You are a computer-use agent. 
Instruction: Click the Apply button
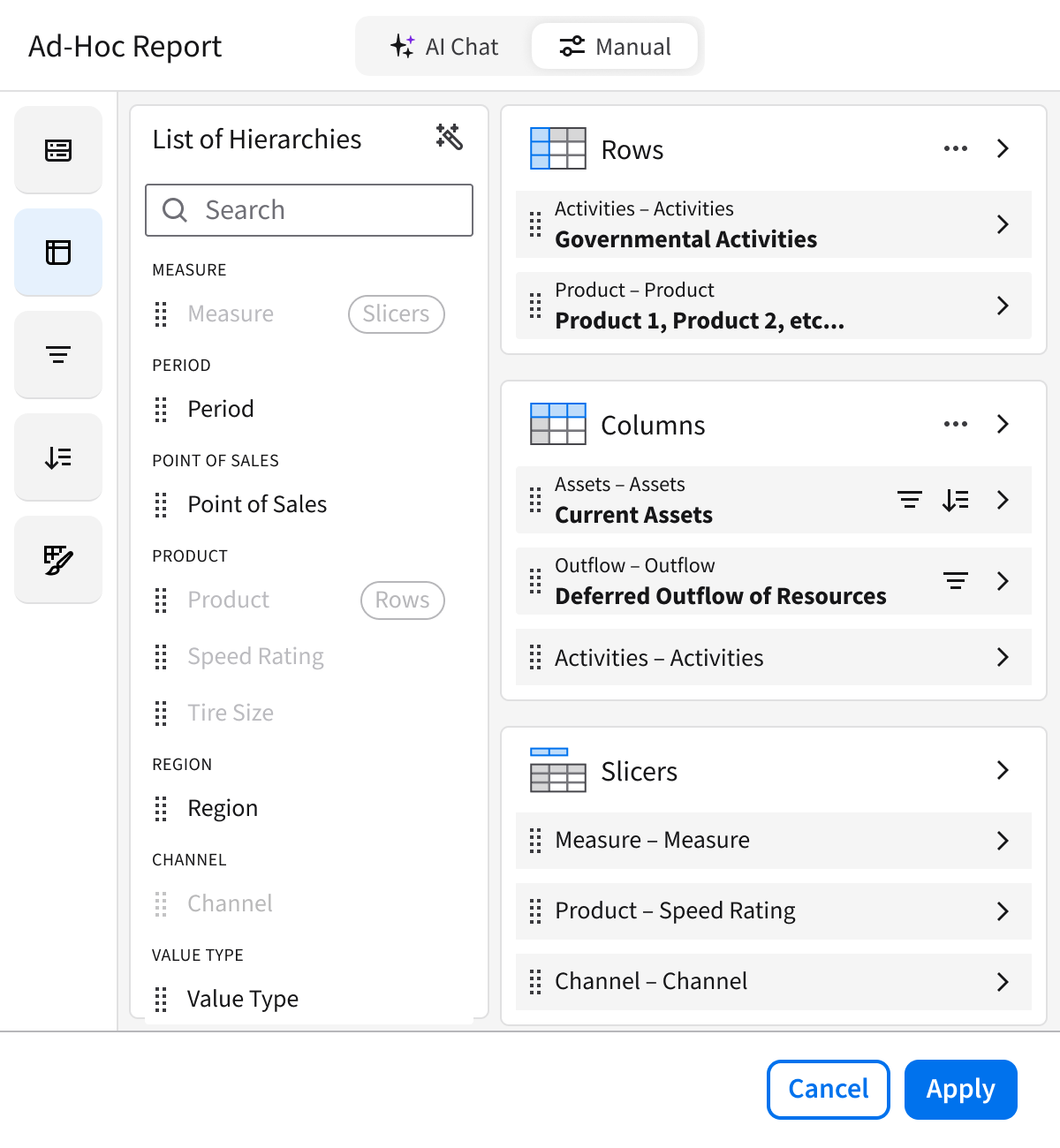click(x=961, y=1090)
